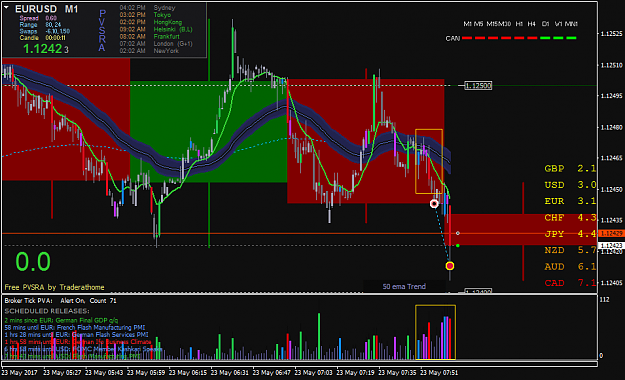Click the Tokyo session clock row
The image size is (625, 380).
click(145, 15)
